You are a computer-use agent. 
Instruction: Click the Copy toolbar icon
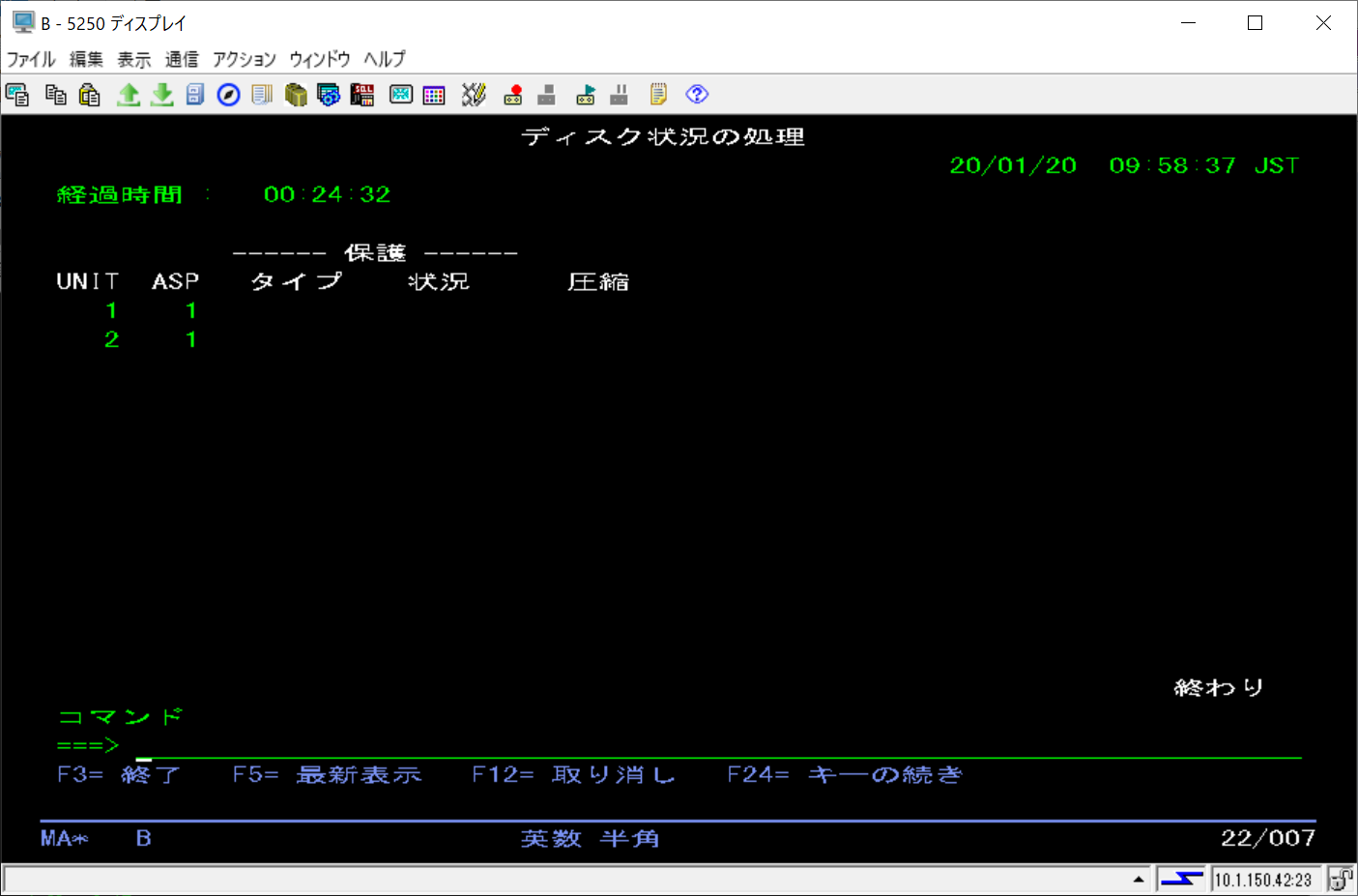tap(56, 95)
